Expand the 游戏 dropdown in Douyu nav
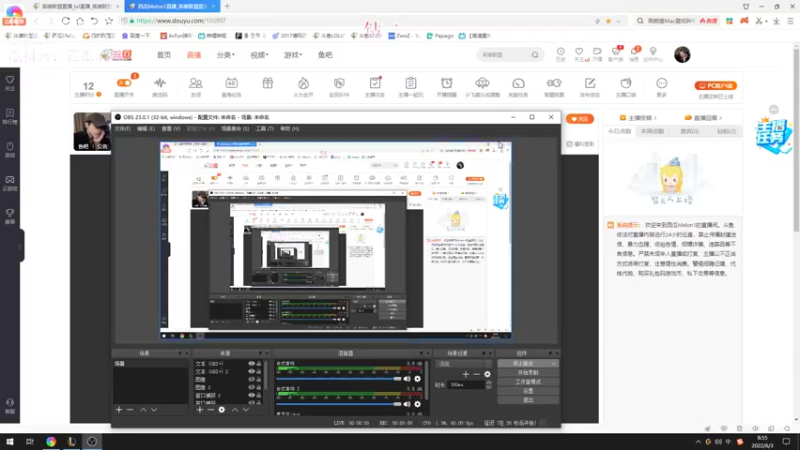The image size is (800, 450). click(293, 55)
